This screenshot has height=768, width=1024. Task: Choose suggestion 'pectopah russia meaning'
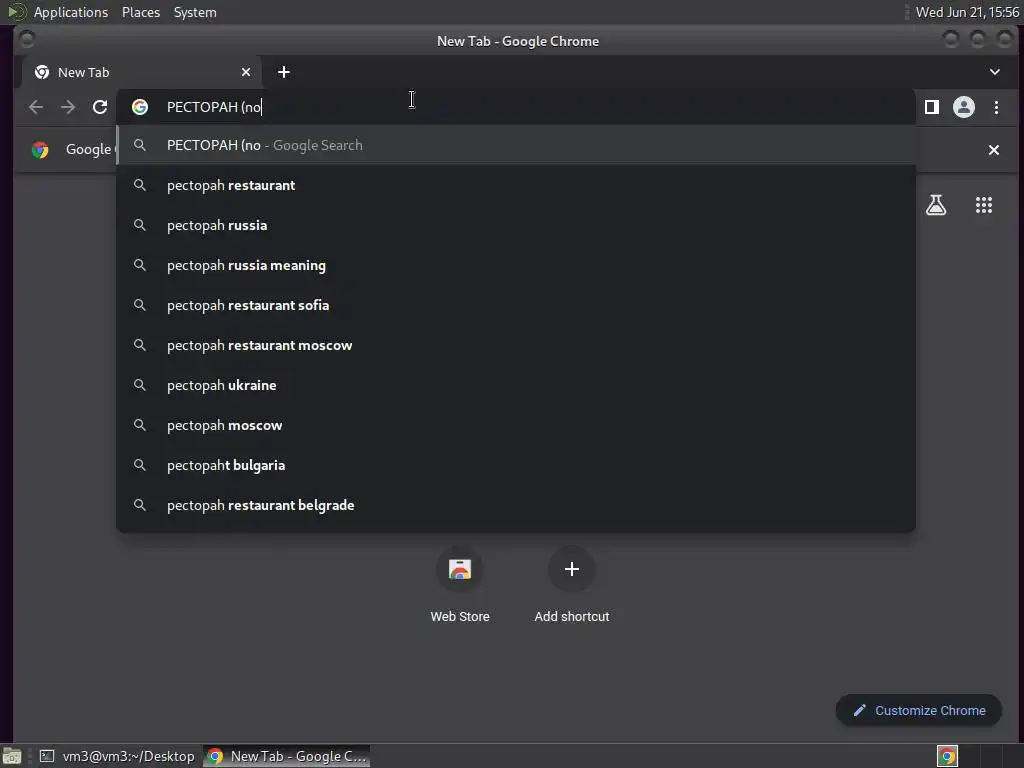tap(516, 265)
